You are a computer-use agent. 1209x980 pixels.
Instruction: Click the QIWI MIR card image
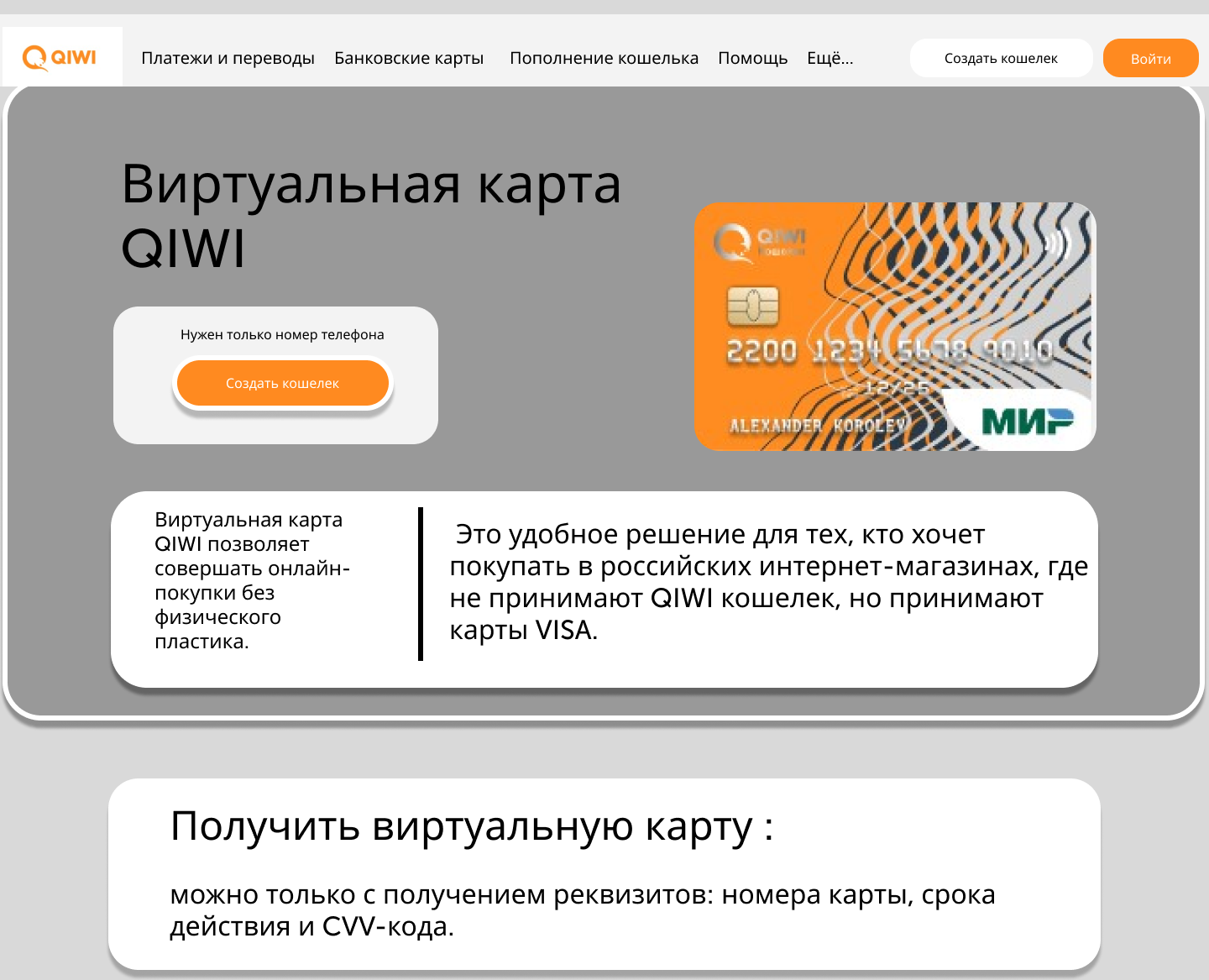tap(895, 327)
